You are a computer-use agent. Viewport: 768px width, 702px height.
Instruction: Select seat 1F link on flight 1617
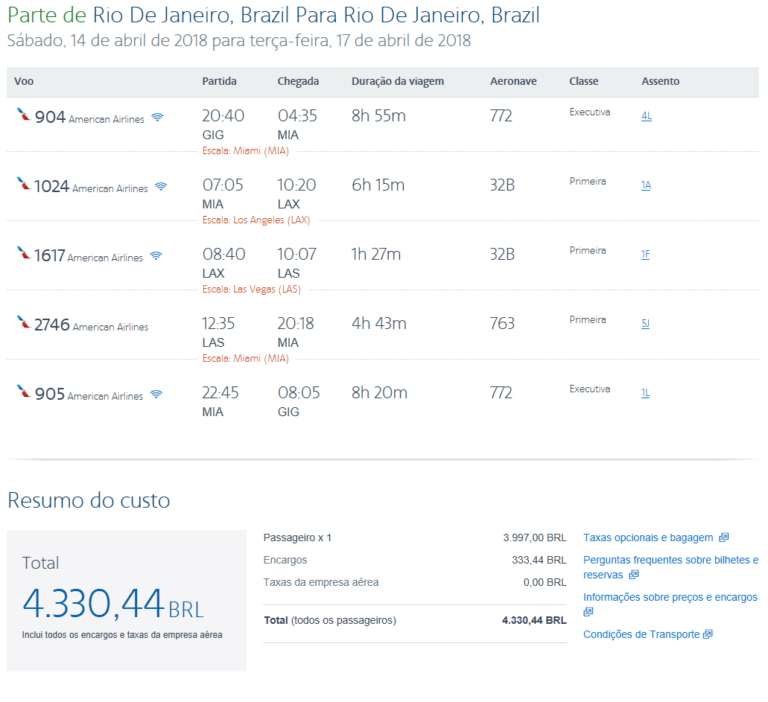pos(646,254)
